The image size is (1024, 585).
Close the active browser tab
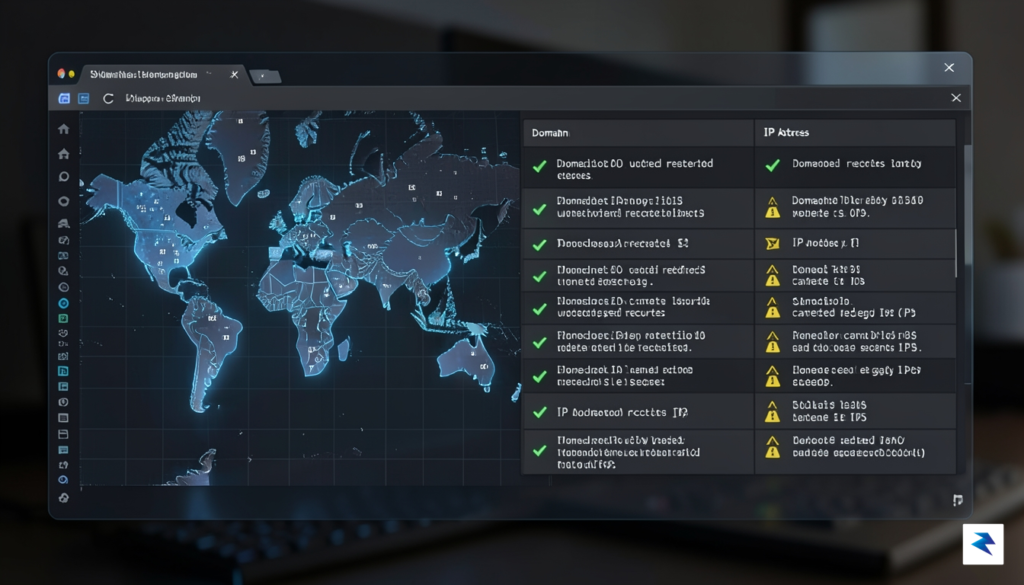pyautogui.click(x=234, y=74)
